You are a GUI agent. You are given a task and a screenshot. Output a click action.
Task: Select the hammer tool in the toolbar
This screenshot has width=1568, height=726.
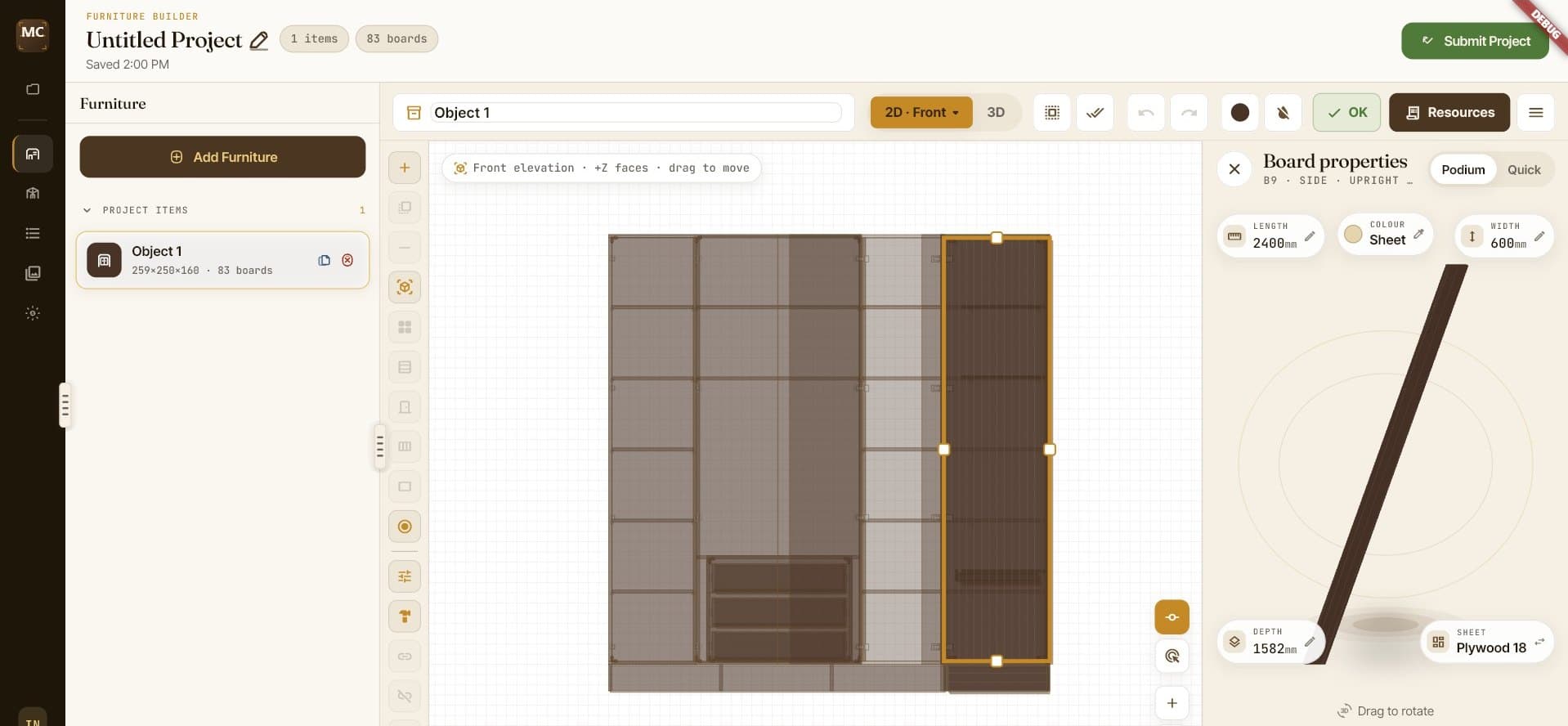coord(405,616)
